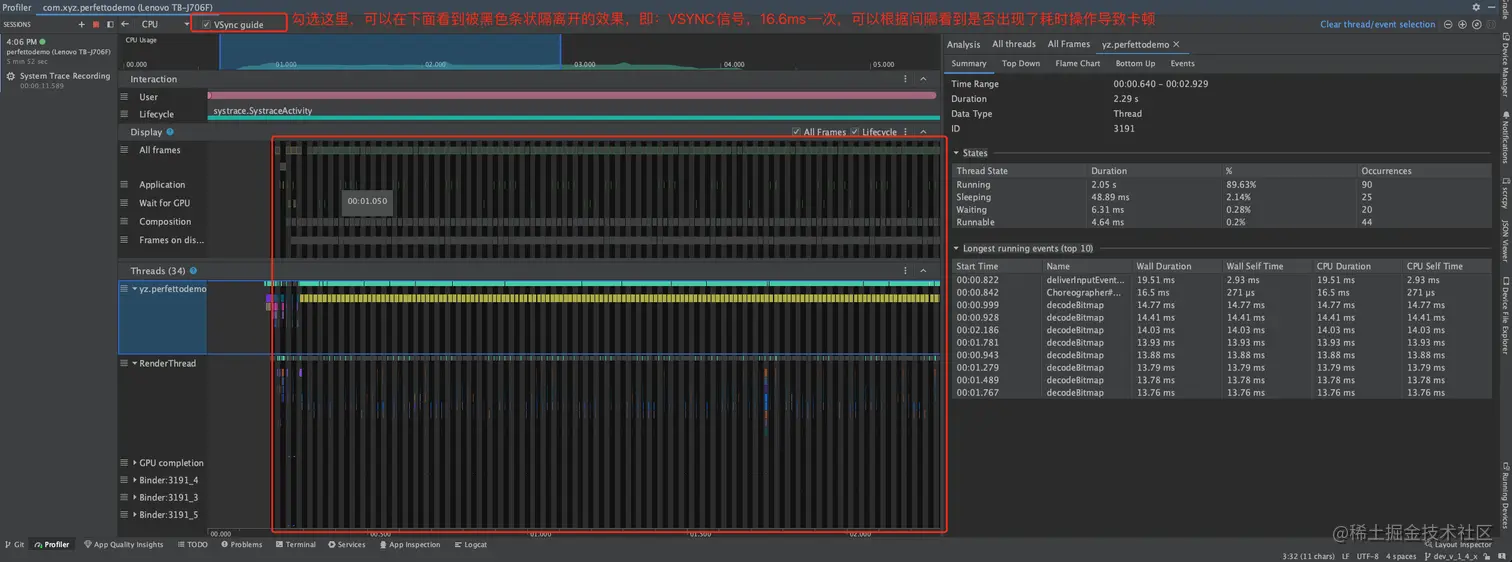Open the Profiler tool window button

52,545
